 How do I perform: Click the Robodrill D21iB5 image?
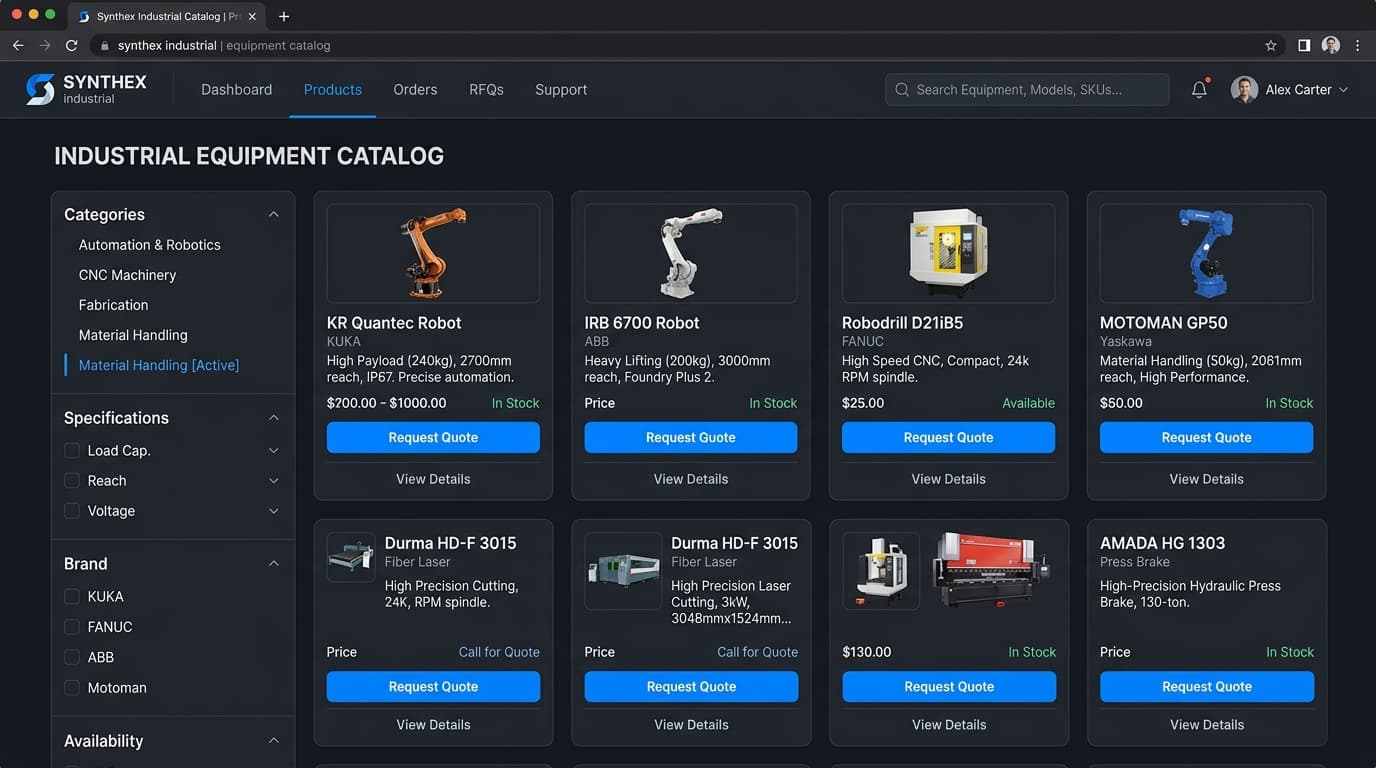(948, 253)
